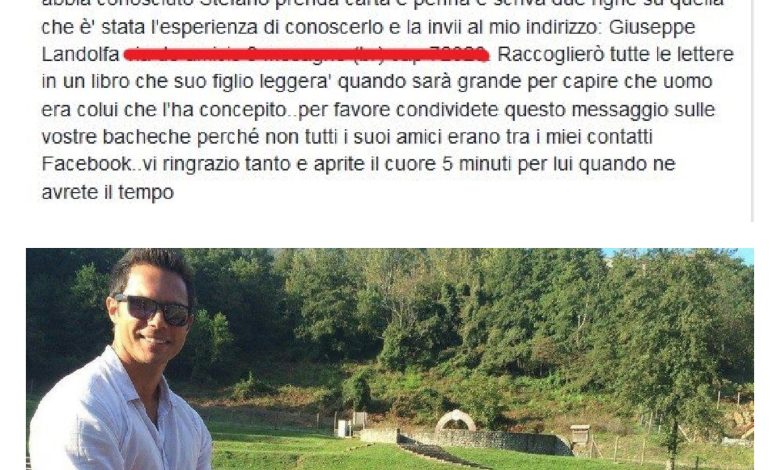Click the name "Giuseppe" in the post
The image size is (780, 470).
[x=652, y=27]
